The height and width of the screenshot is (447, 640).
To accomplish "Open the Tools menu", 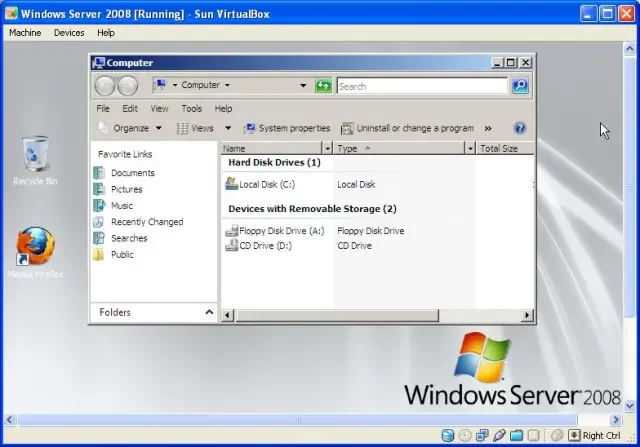I will pyautogui.click(x=191, y=109).
